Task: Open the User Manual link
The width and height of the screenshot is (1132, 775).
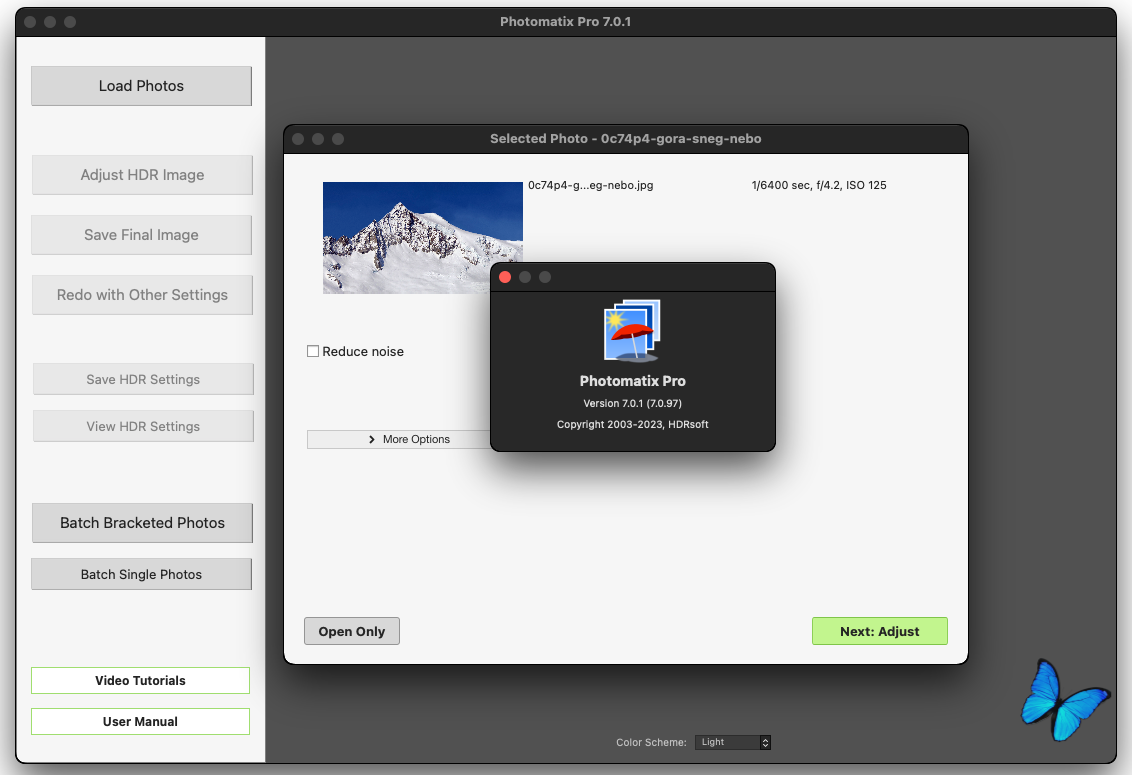Action: pos(140,722)
